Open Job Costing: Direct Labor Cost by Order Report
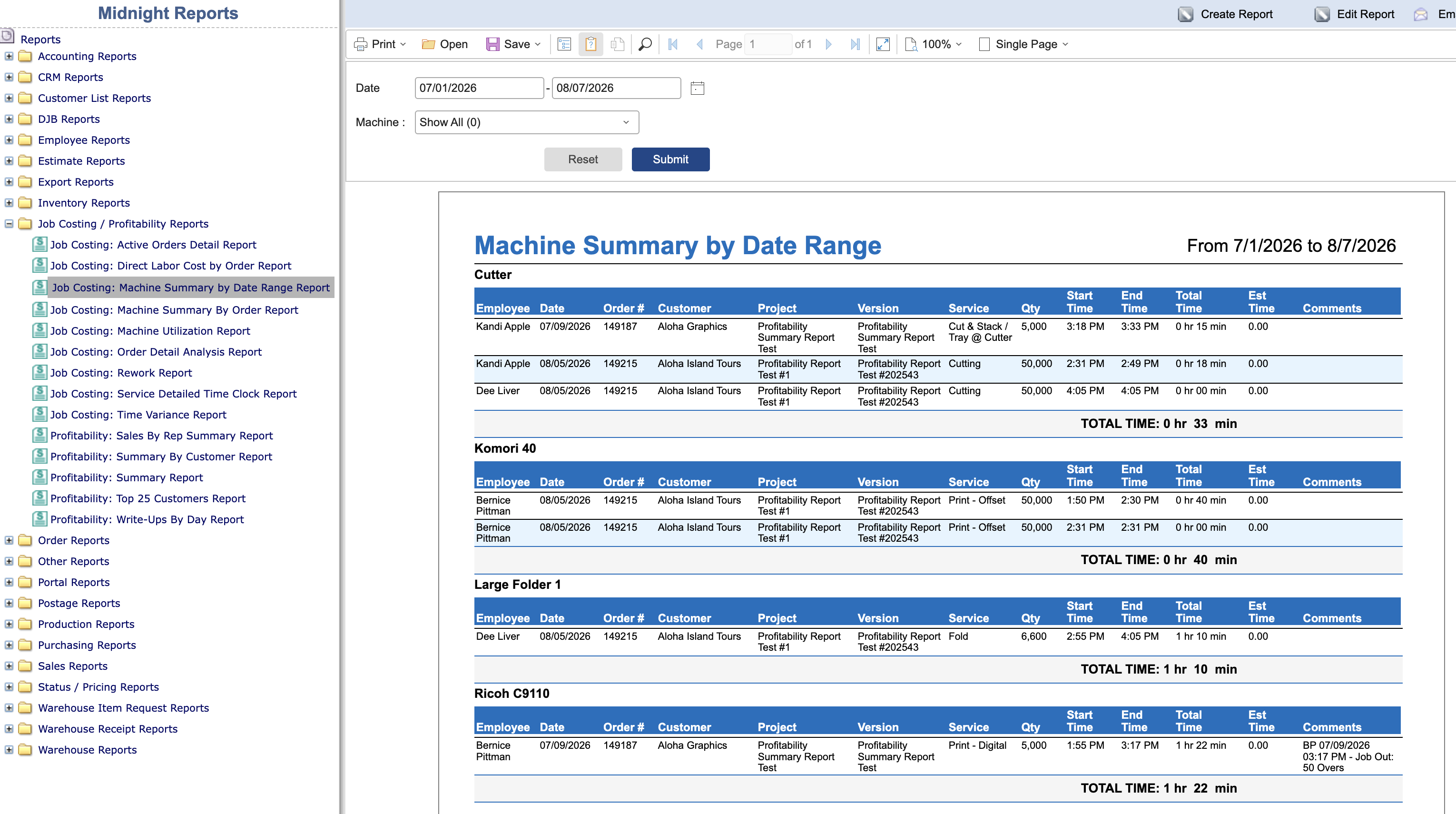1456x814 pixels. 171,266
